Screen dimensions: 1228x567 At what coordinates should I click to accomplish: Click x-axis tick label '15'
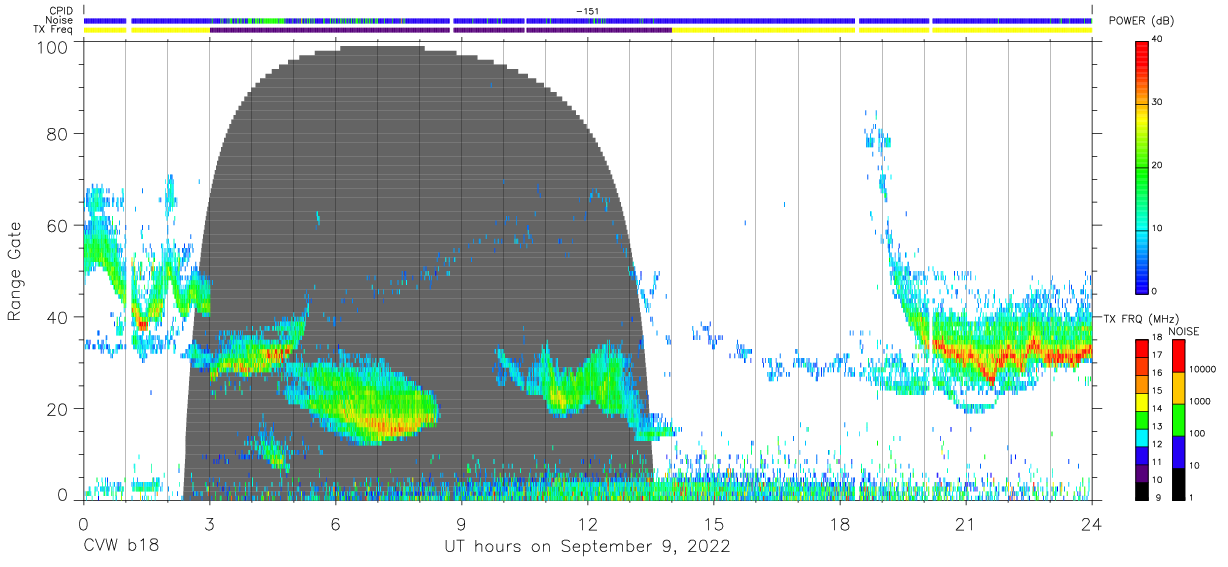tap(714, 524)
